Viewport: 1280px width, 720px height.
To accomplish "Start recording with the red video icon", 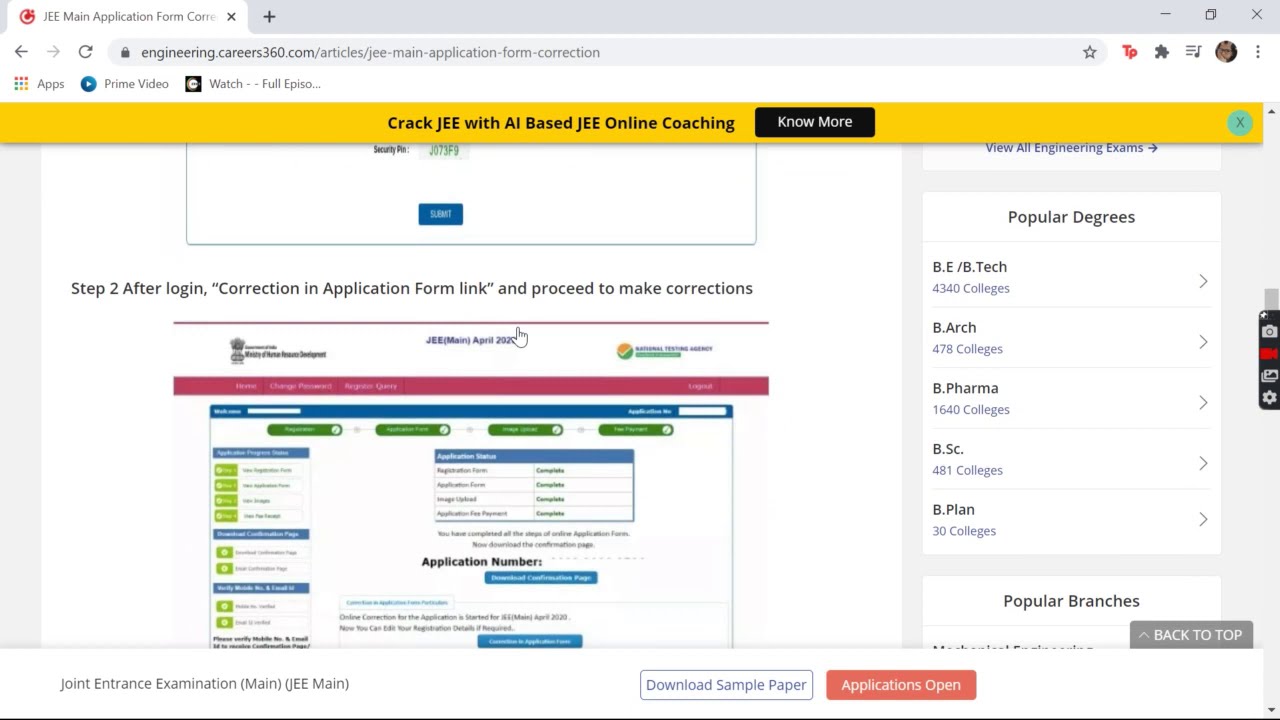I will pyautogui.click(x=1269, y=354).
